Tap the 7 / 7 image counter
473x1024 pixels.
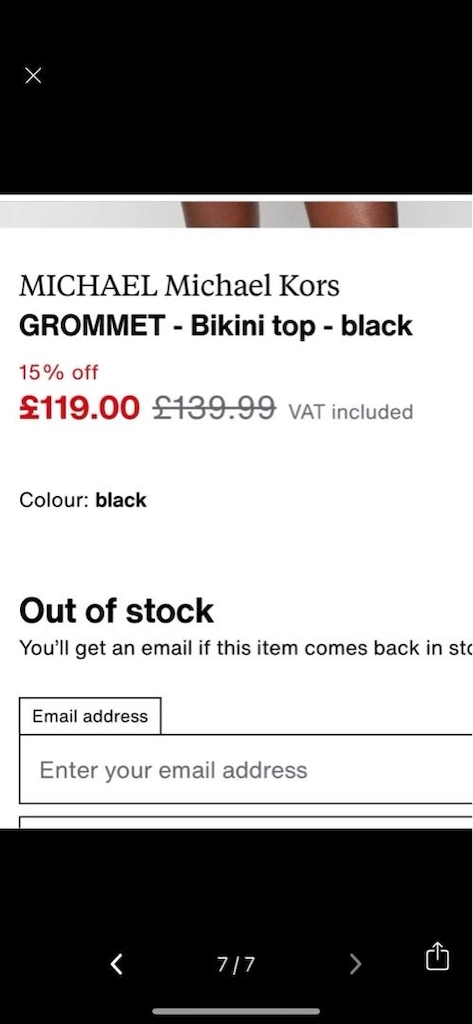[x=236, y=964]
